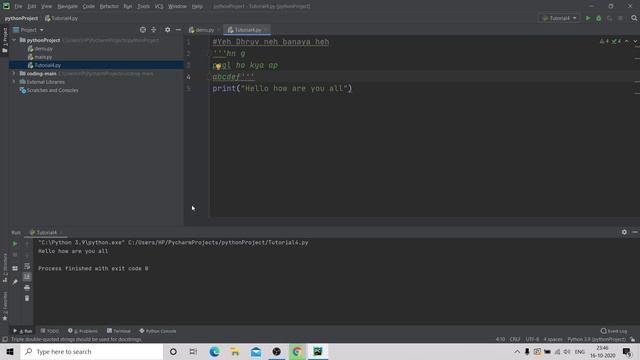This screenshot has width=640, height=360.
Task: Open Search Everywhere magnifier icon
Action: 634,18
